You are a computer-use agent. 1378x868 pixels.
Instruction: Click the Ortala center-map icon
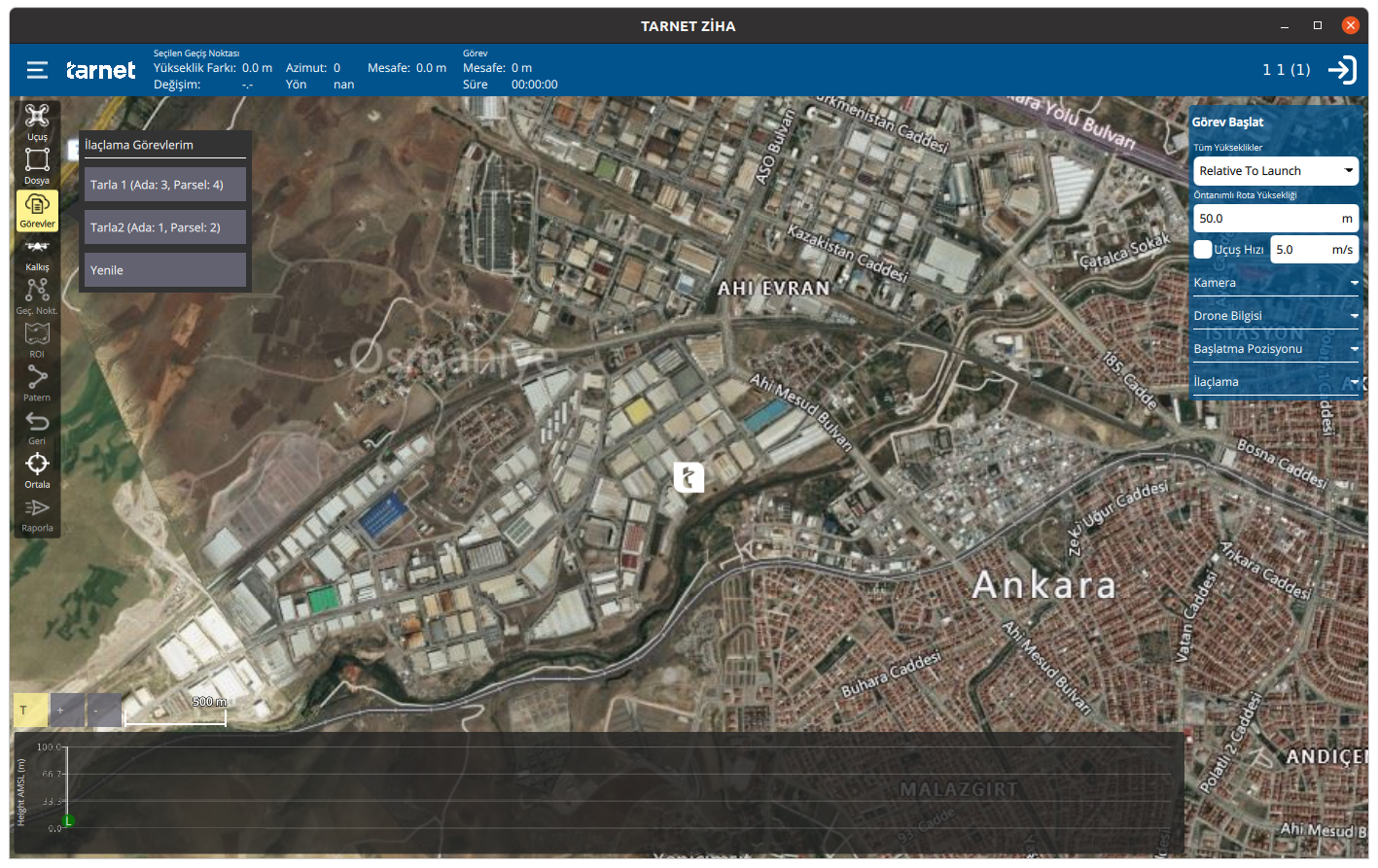coord(37,469)
